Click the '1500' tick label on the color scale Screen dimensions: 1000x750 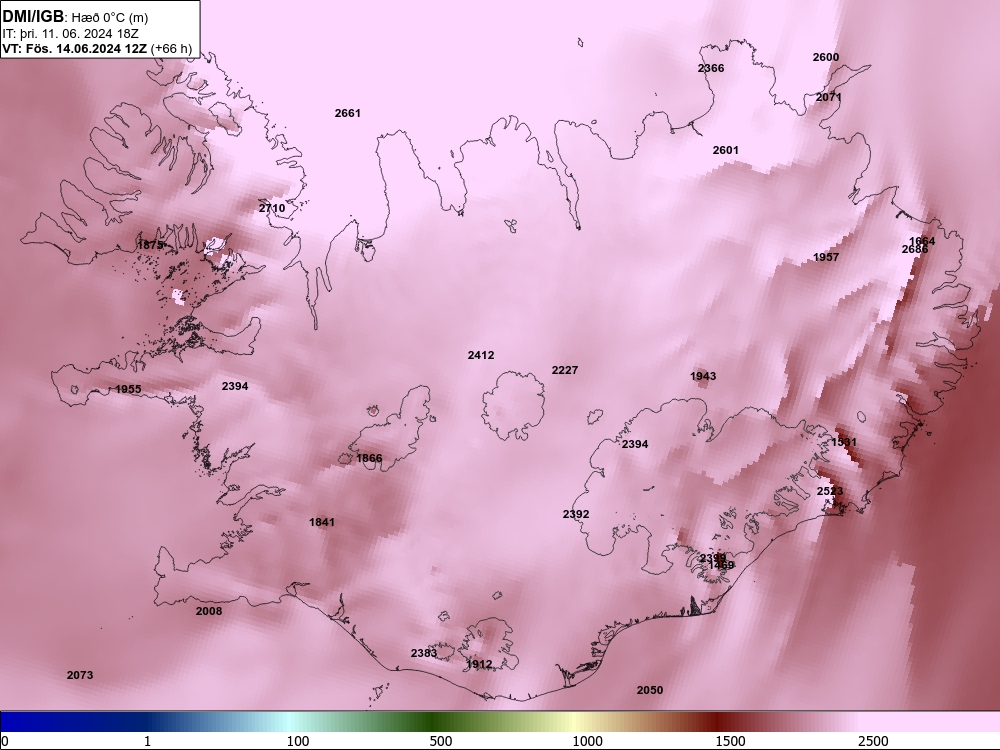[730, 742]
